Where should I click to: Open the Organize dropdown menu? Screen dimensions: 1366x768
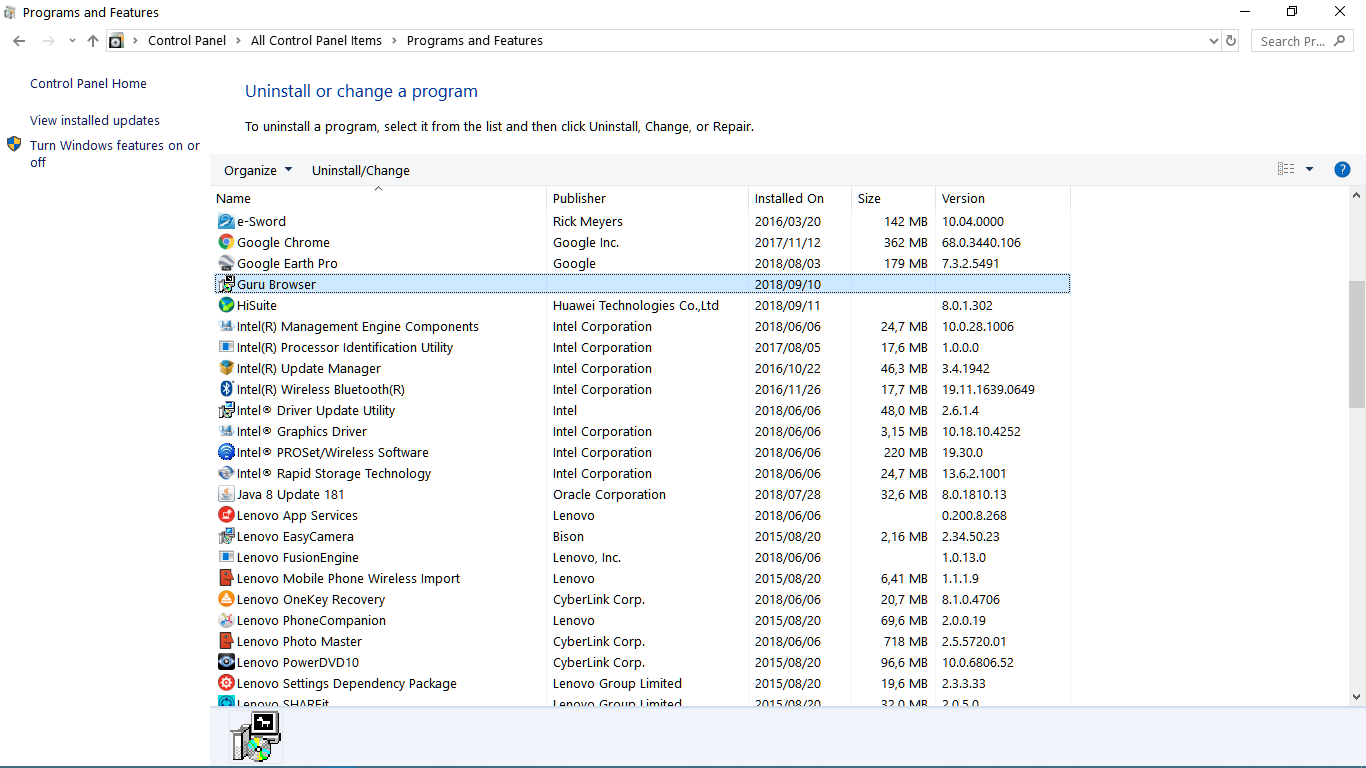click(258, 170)
